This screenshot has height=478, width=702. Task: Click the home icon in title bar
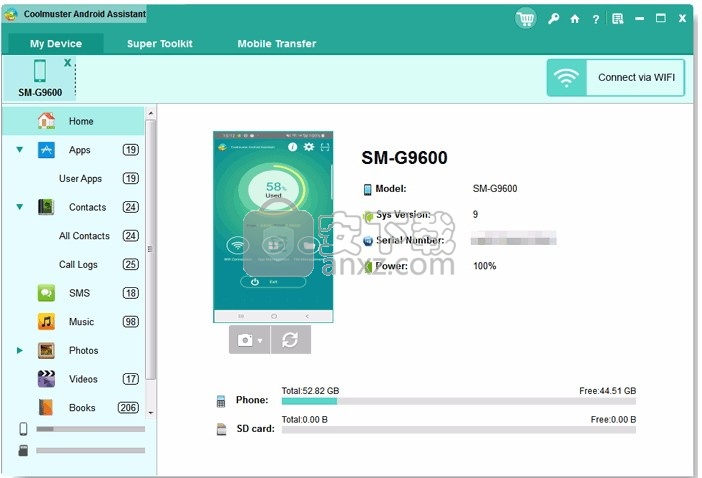pyautogui.click(x=575, y=19)
